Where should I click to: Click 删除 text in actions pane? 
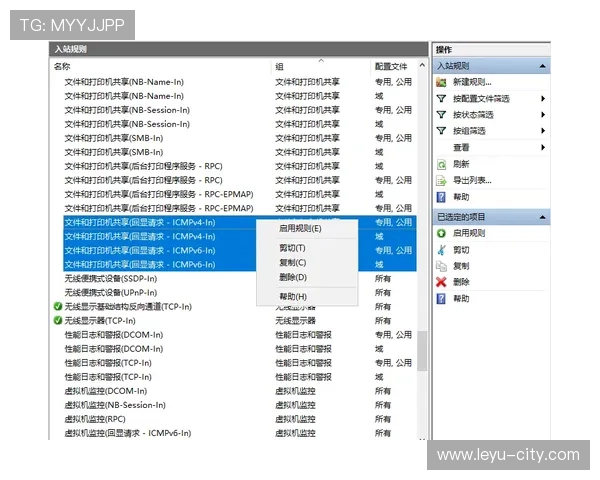click(461, 282)
